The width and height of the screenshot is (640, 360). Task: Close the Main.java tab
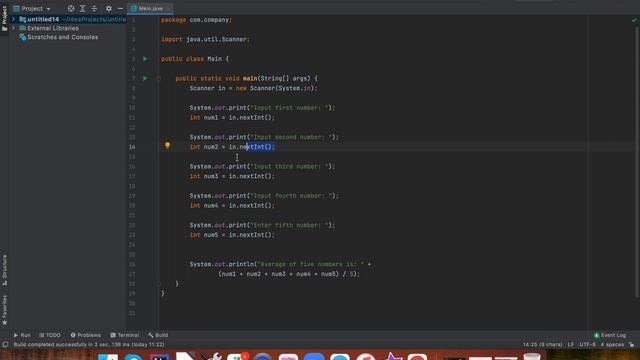[168, 9]
